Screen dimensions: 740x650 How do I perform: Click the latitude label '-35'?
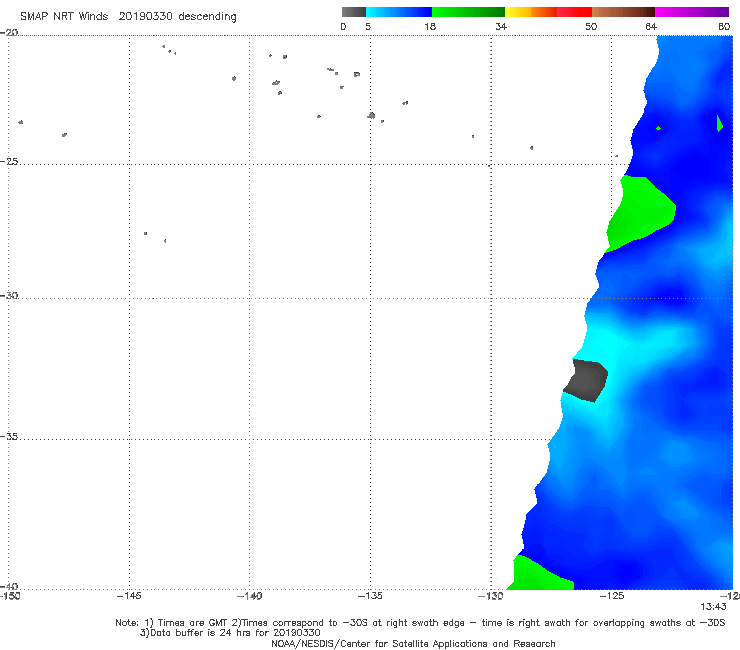[x=9, y=436]
